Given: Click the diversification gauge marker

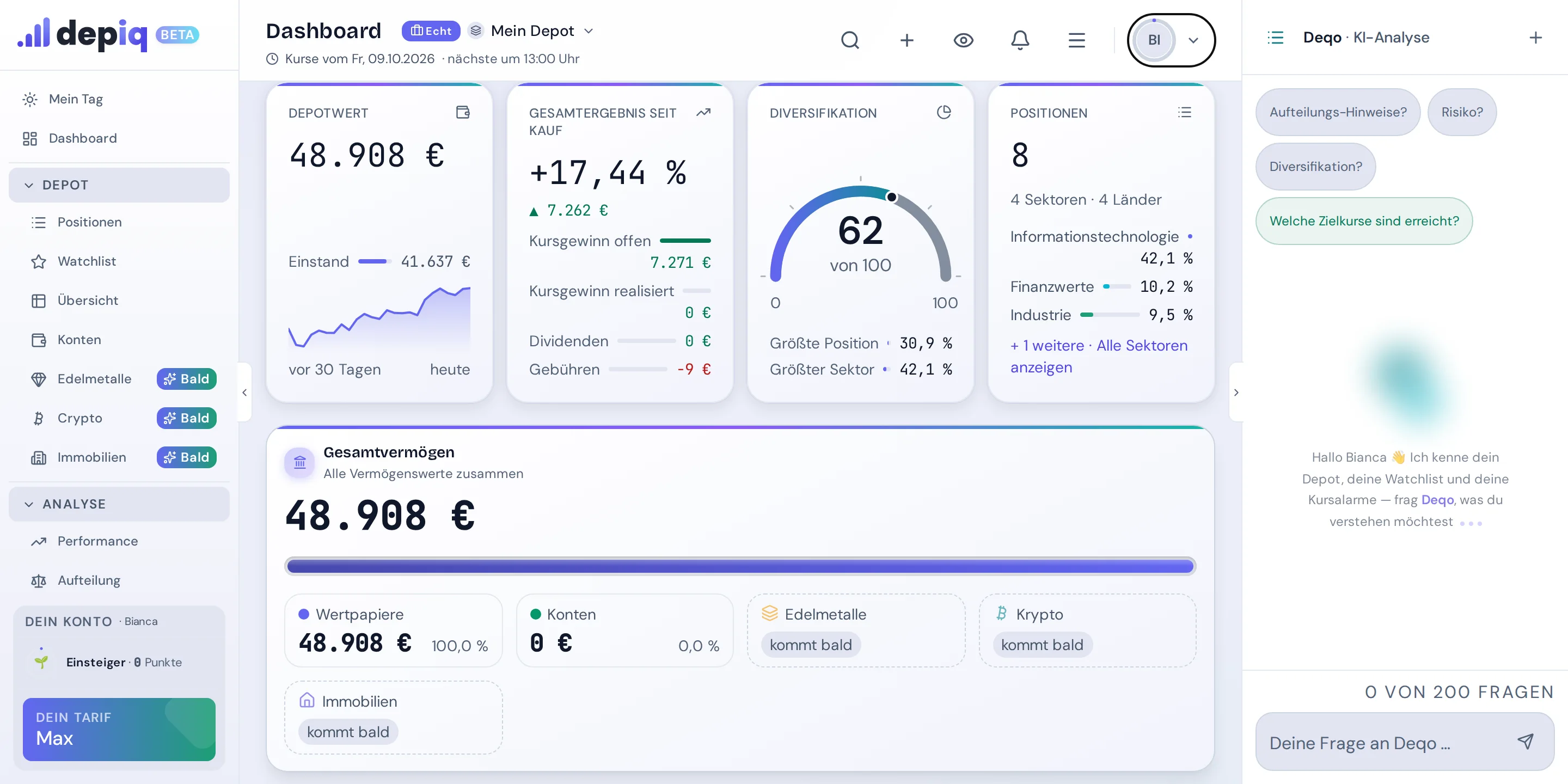Looking at the screenshot, I should (x=891, y=197).
